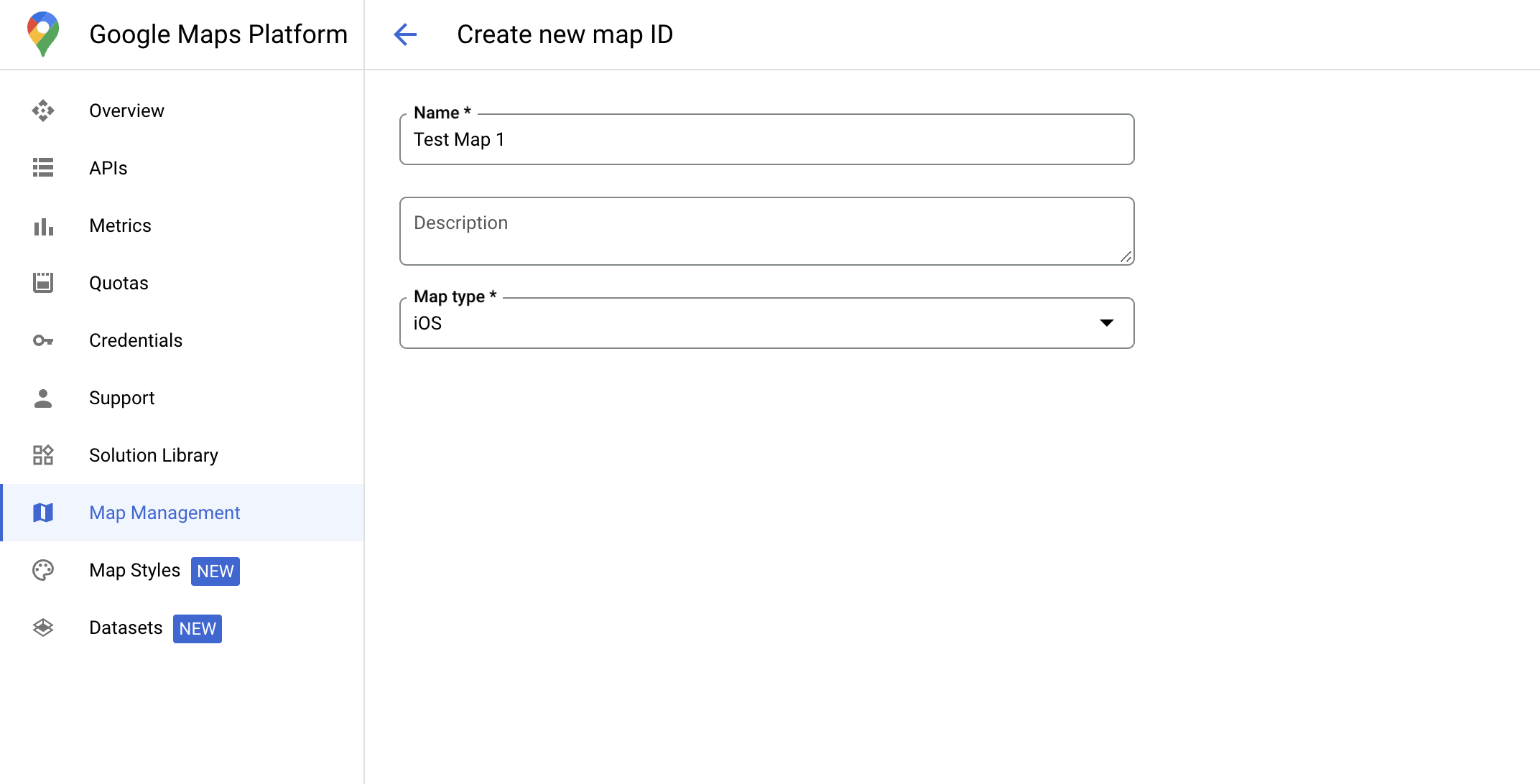This screenshot has width=1540, height=784.
Task: Click the Map Styles palette icon
Action: 44,570
